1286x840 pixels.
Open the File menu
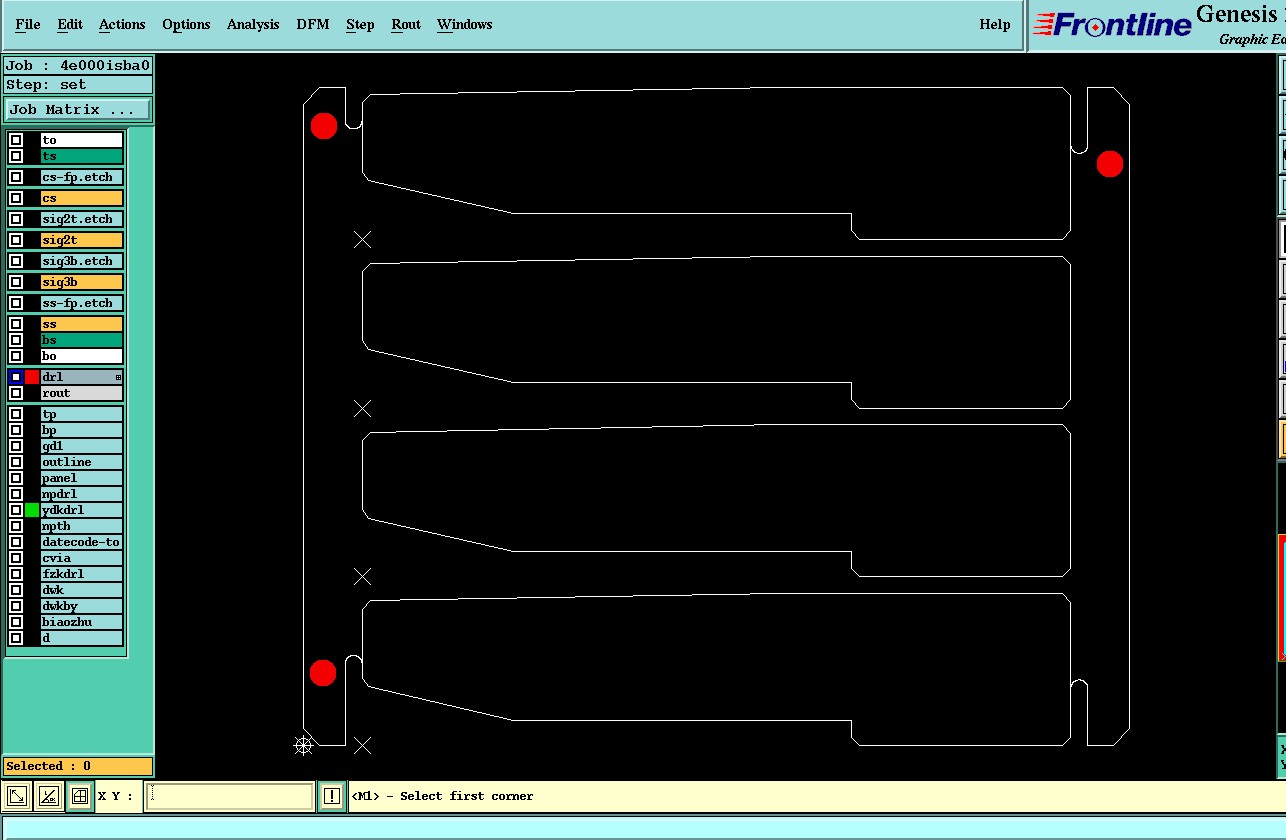28,24
